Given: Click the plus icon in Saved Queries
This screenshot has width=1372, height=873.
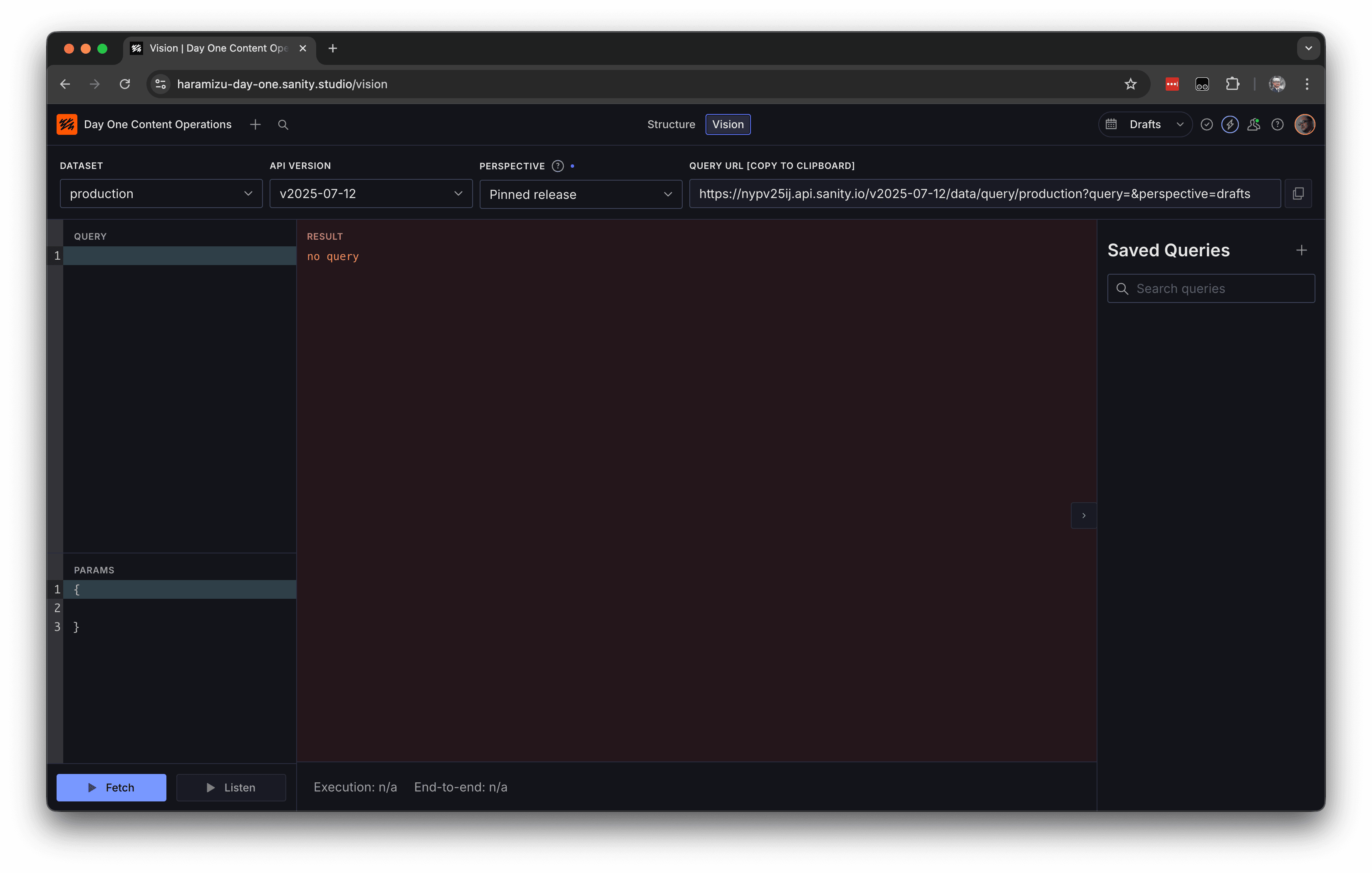Looking at the screenshot, I should click(x=1301, y=250).
